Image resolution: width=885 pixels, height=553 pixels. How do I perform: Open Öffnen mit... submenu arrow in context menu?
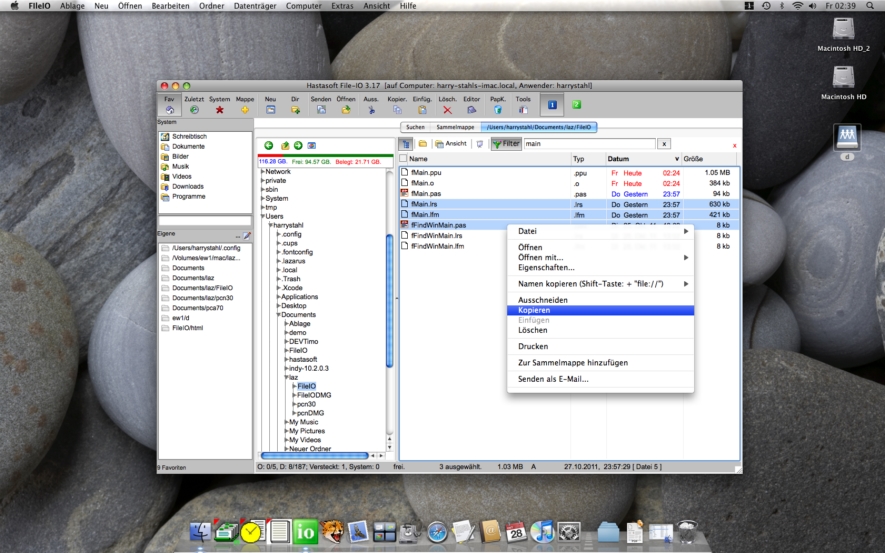686,257
